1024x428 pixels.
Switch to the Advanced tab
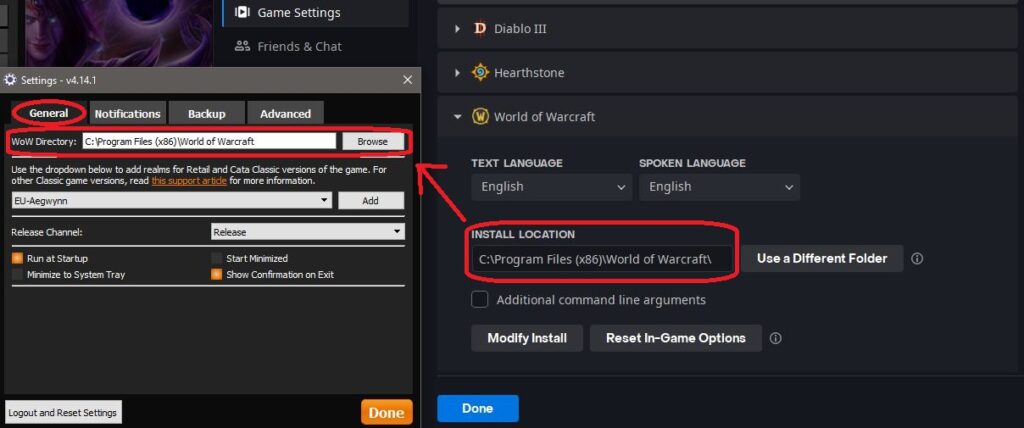[285, 113]
